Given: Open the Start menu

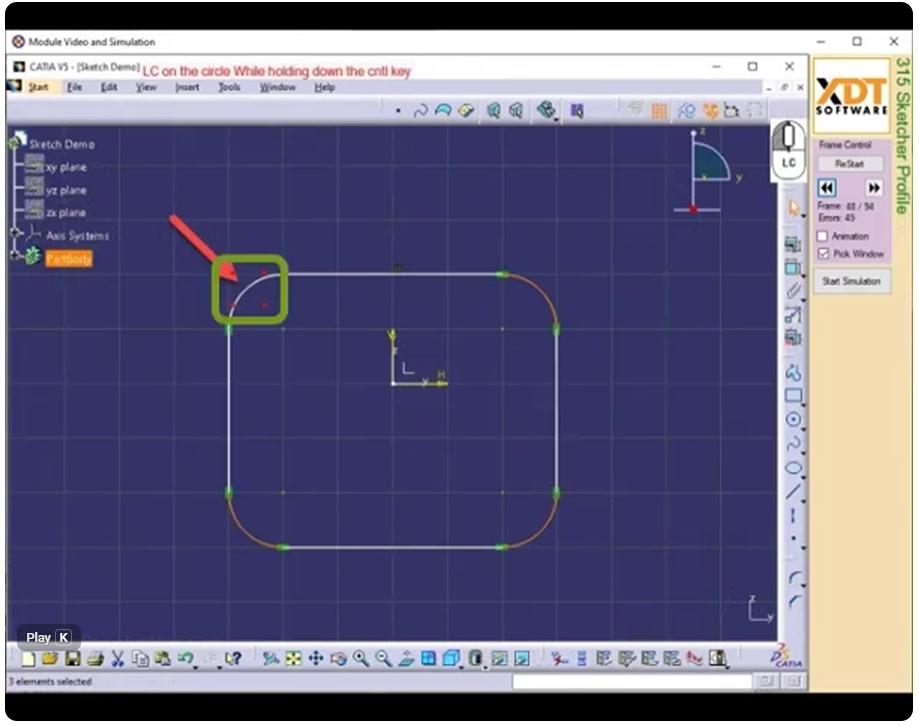Looking at the screenshot, I should [x=38, y=87].
